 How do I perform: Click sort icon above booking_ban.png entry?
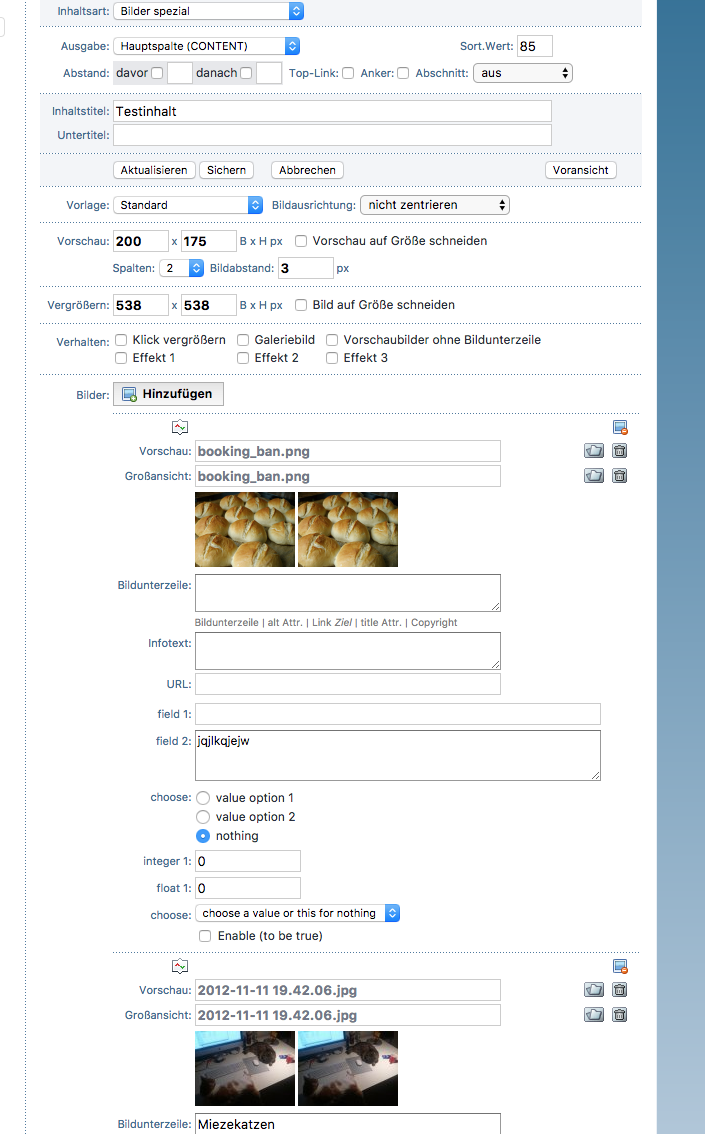click(x=180, y=427)
